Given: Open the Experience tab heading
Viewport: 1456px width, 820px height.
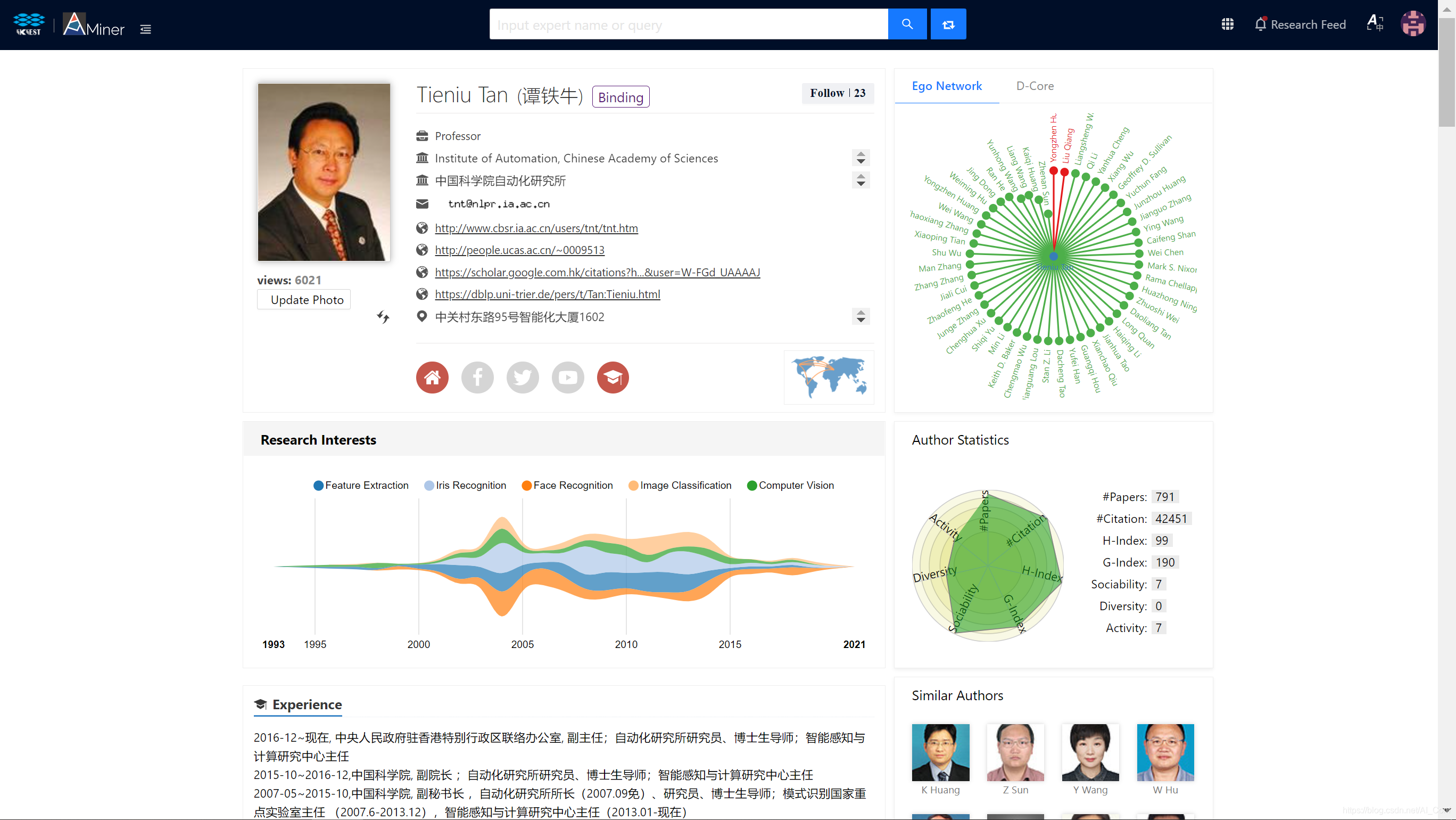Looking at the screenshot, I should point(298,704).
